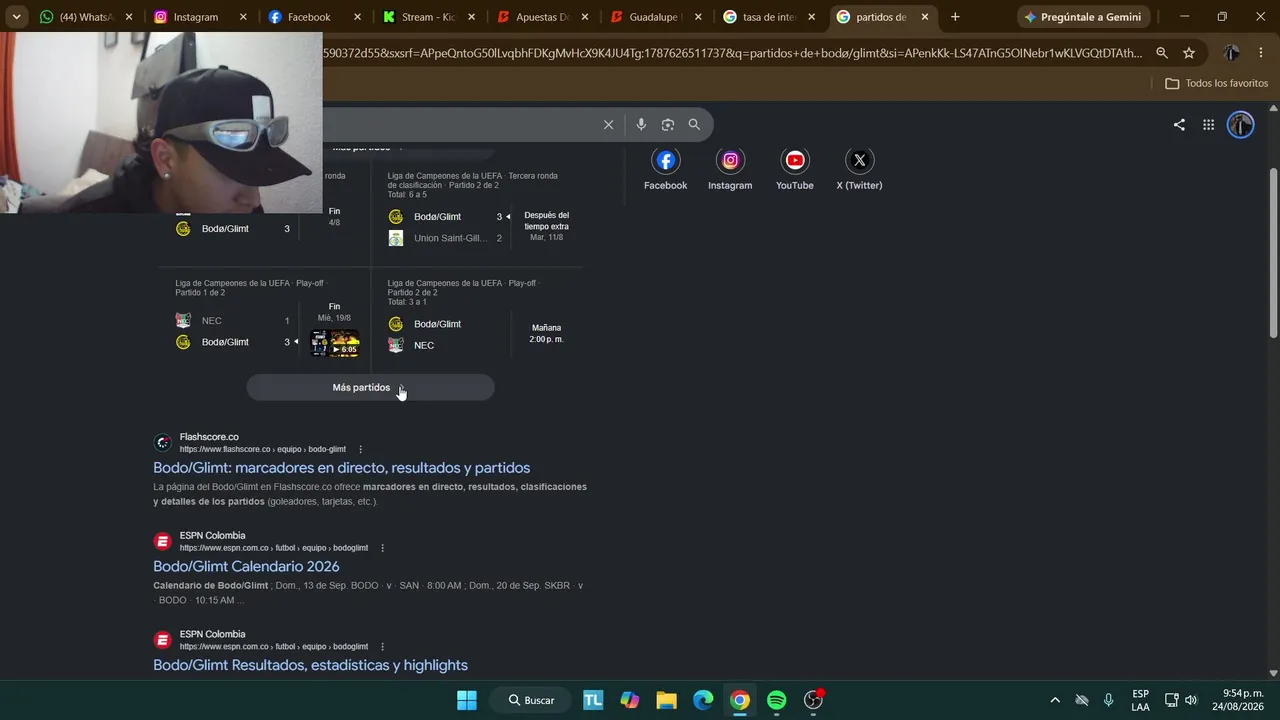Bookmark this page with the star icon
The height and width of the screenshot is (720, 1280).
click(x=1189, y=53)
